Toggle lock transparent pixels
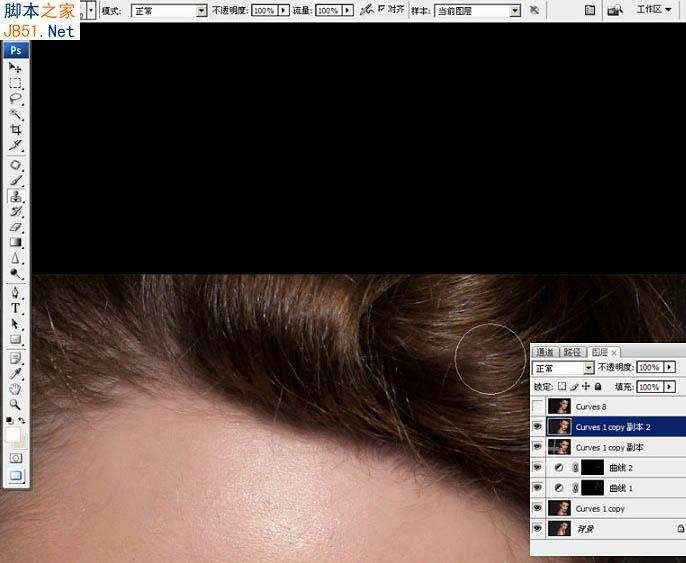686x563 pixels. (562, 387)
